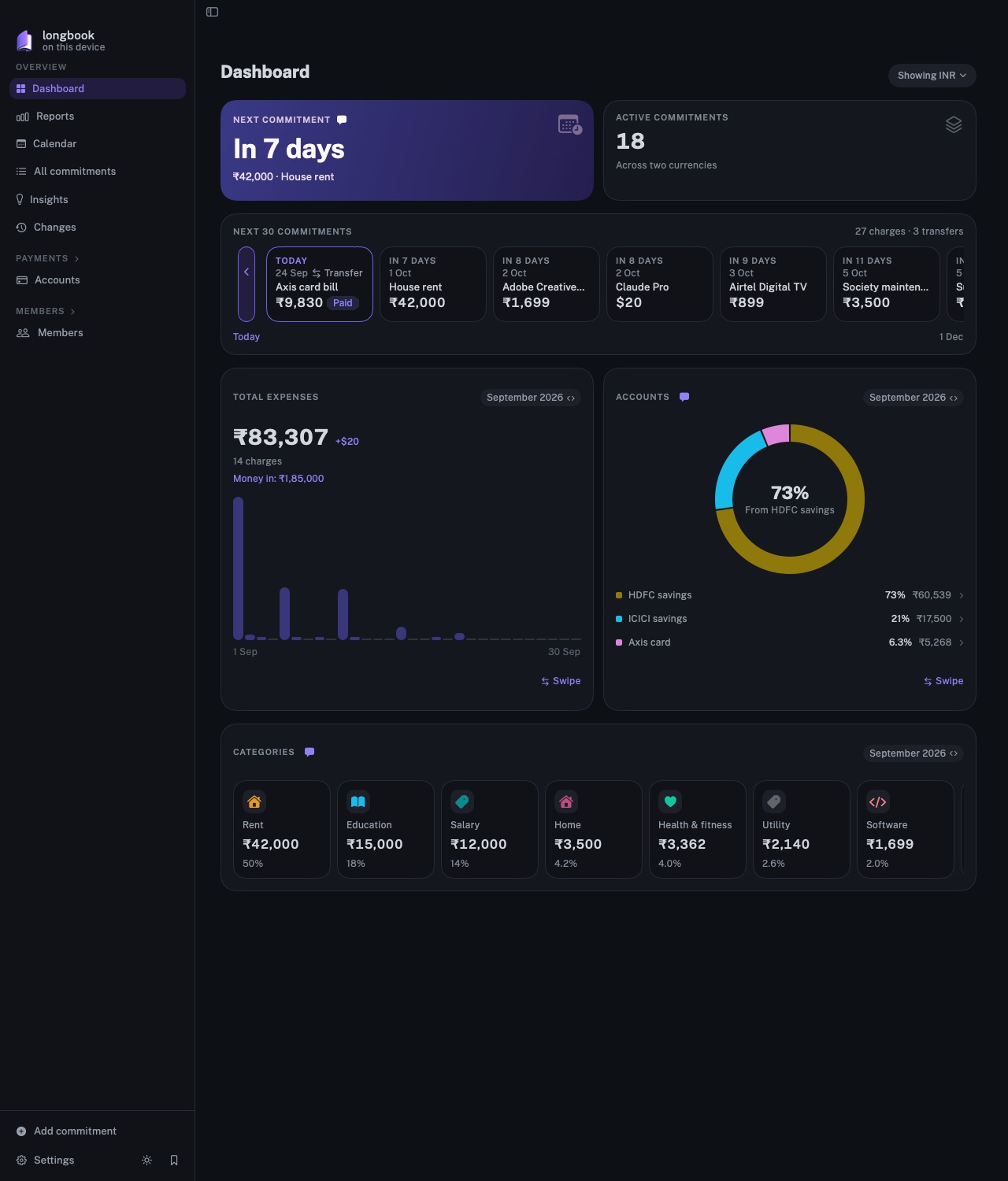The image size is (1008, 1181).
Task: Click the Utility category tag icon
Action: (x=773, y=802)
